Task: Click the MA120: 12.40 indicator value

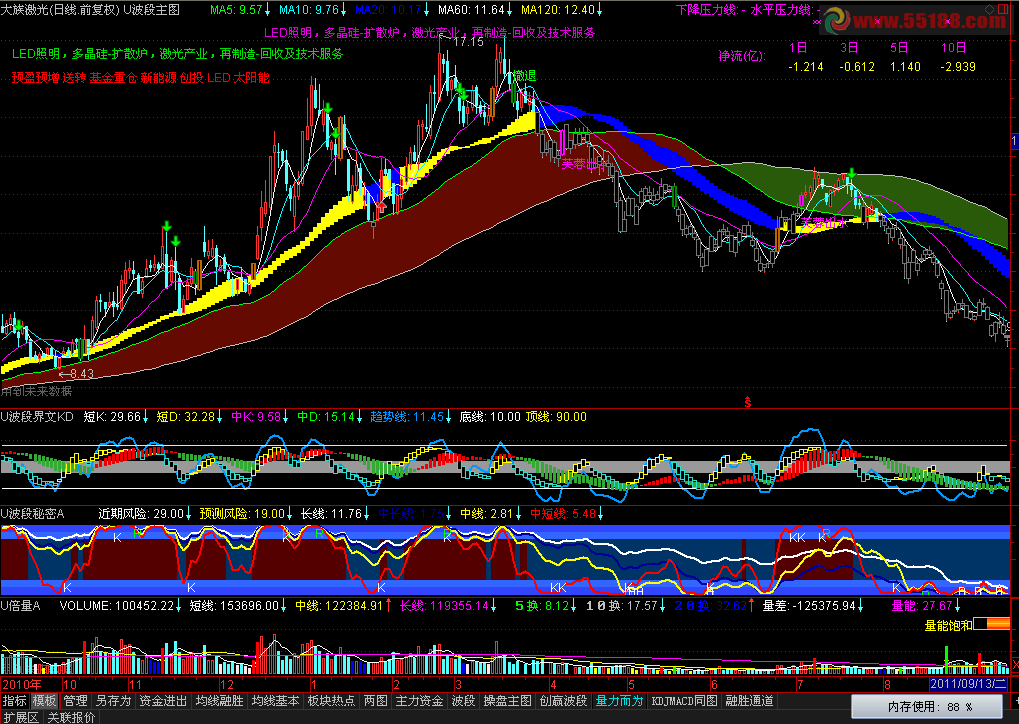Action: click(558, 10)
